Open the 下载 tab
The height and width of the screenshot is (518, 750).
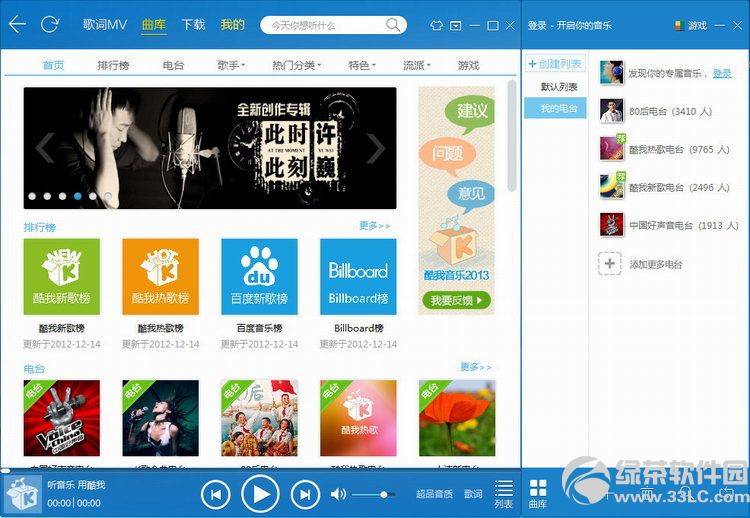193,24
